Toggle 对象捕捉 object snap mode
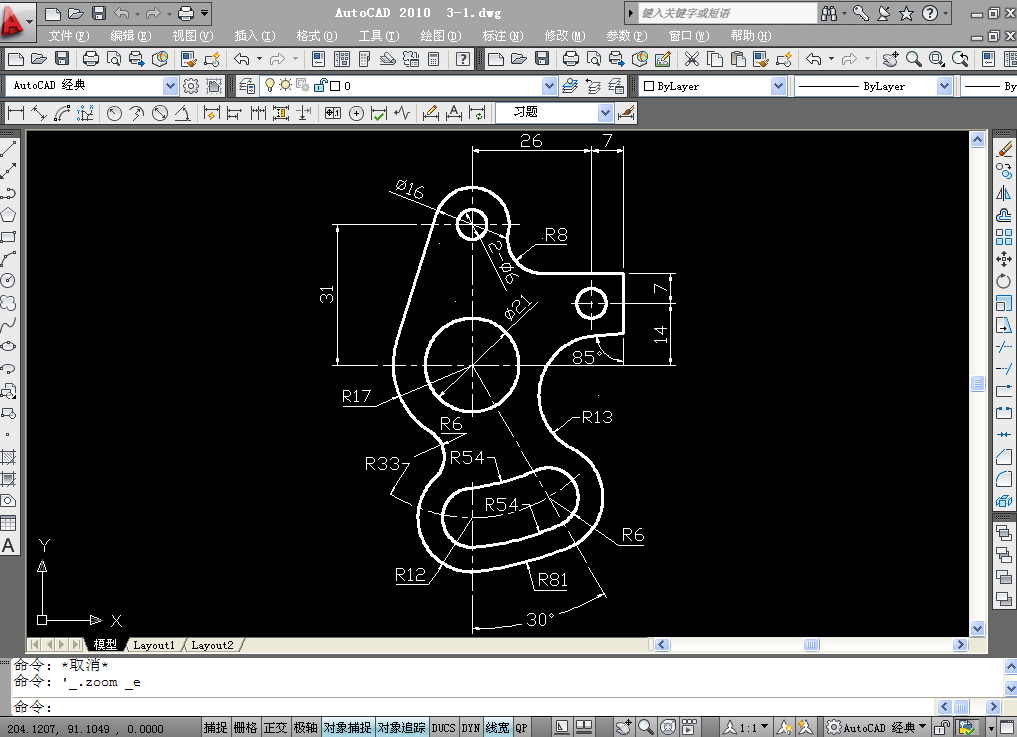This screenshot has height=737, width=1017. point(348,728)
